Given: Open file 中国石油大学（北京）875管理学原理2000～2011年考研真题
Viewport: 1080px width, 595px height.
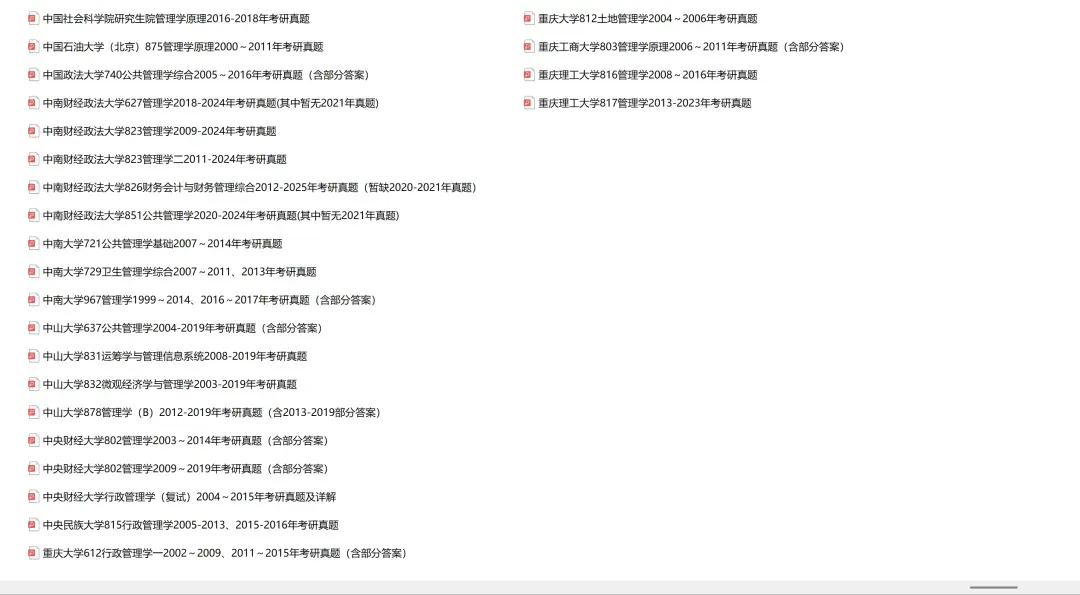Looking at the screenshot, I should click(x=183, y=47).
